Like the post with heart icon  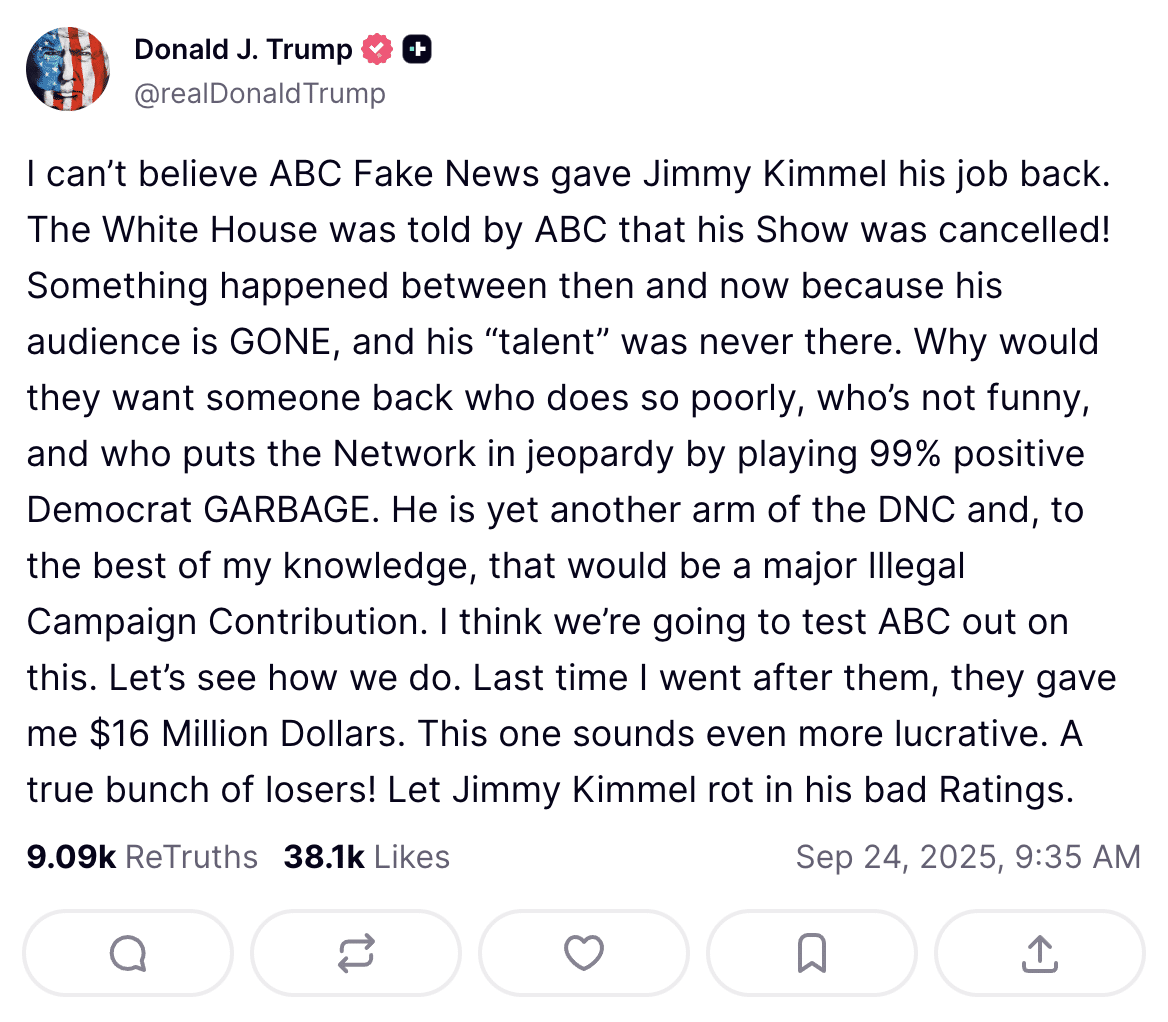coord(584,953)
